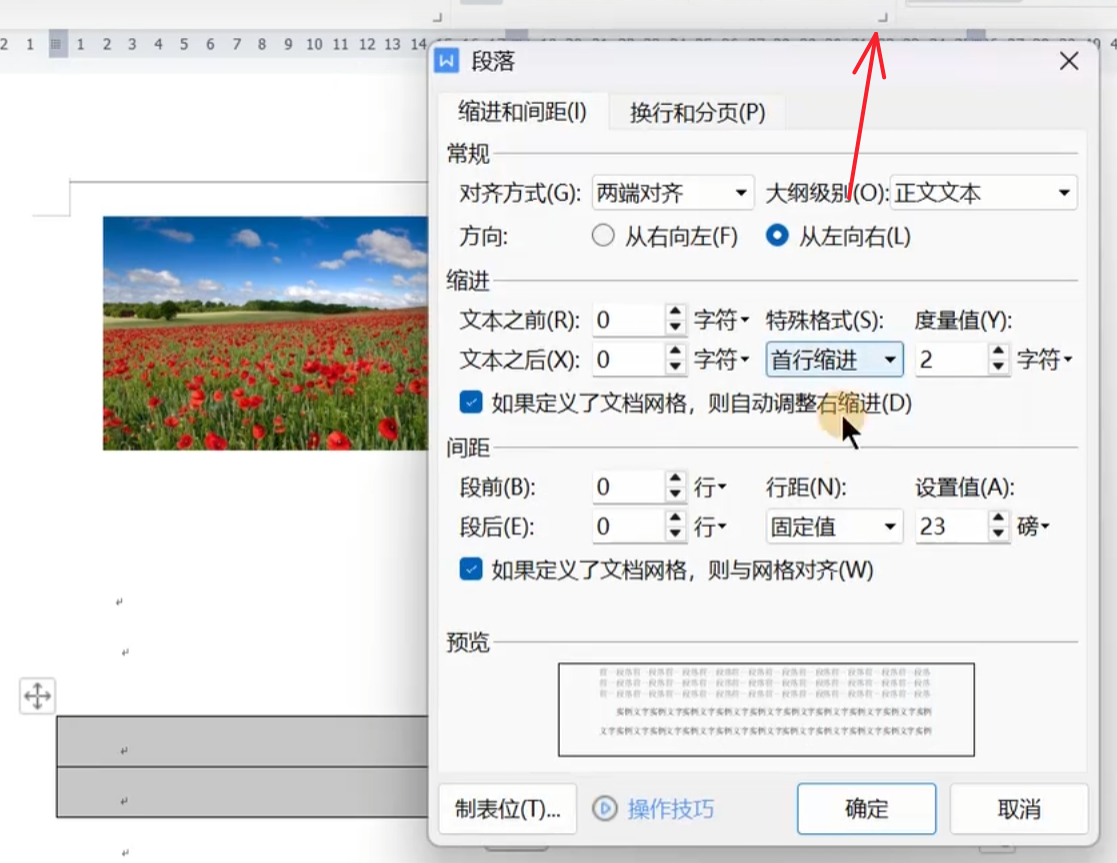Open the 行 unit dropdown for 段后
This screenshot has height=863, width=1117.
point(710,527)
